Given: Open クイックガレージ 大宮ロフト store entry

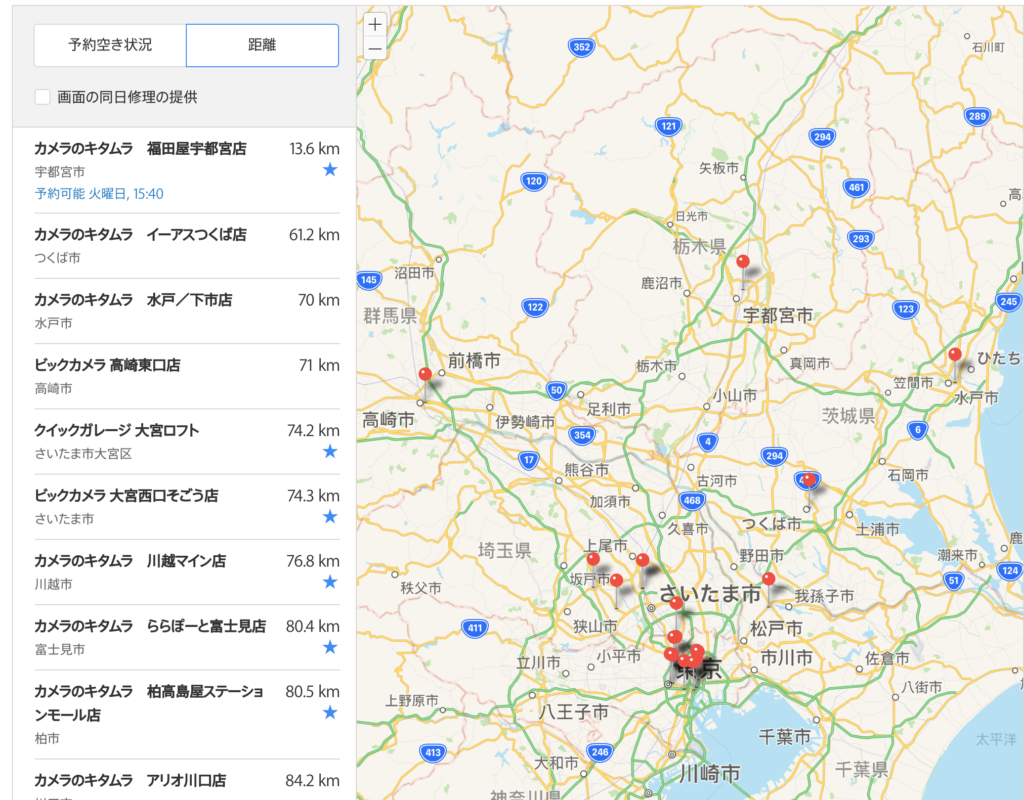Looking at the screenshot, I should (187, 442).
